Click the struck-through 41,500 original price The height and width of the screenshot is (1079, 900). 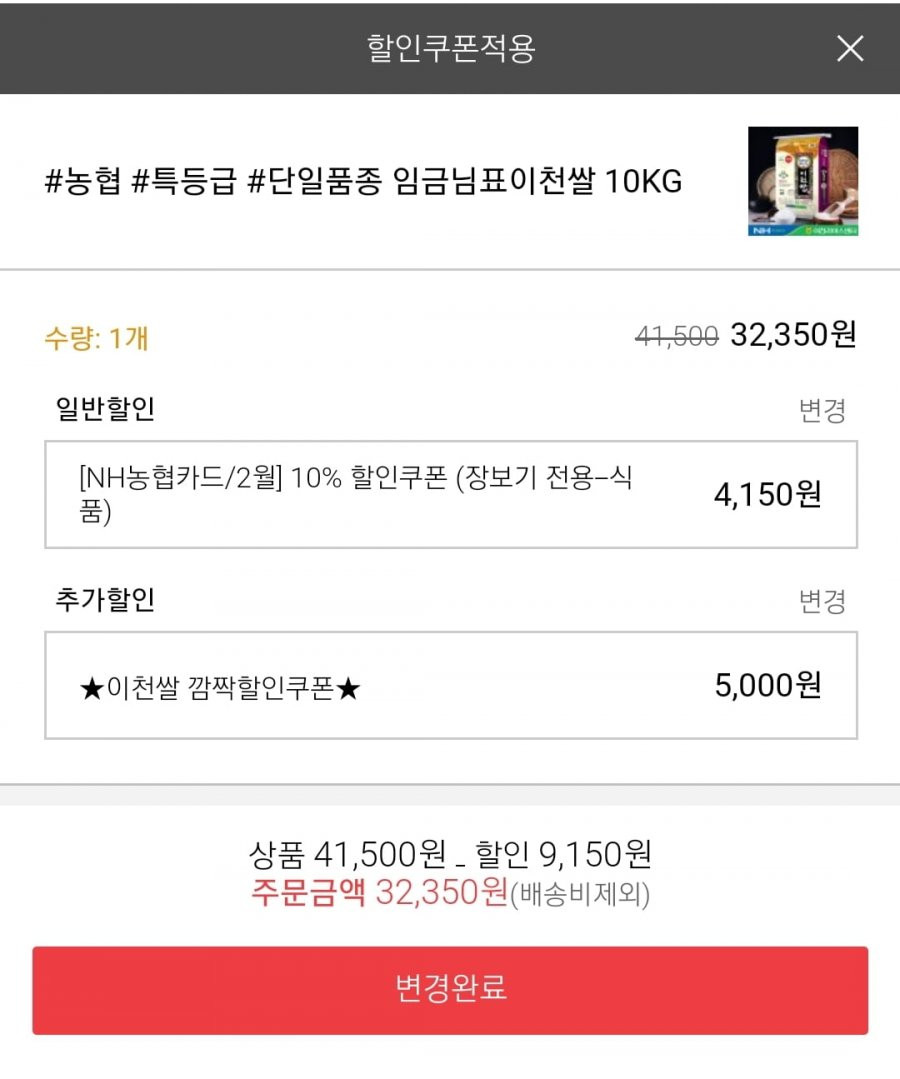coord(677,336)
